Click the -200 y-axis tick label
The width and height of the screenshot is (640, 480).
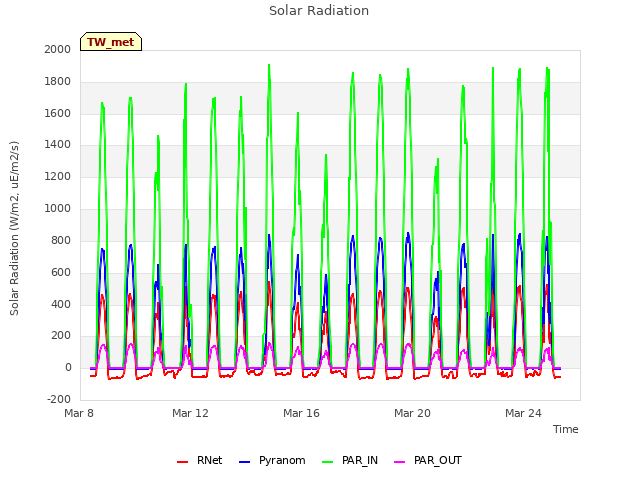click(59, 399)
